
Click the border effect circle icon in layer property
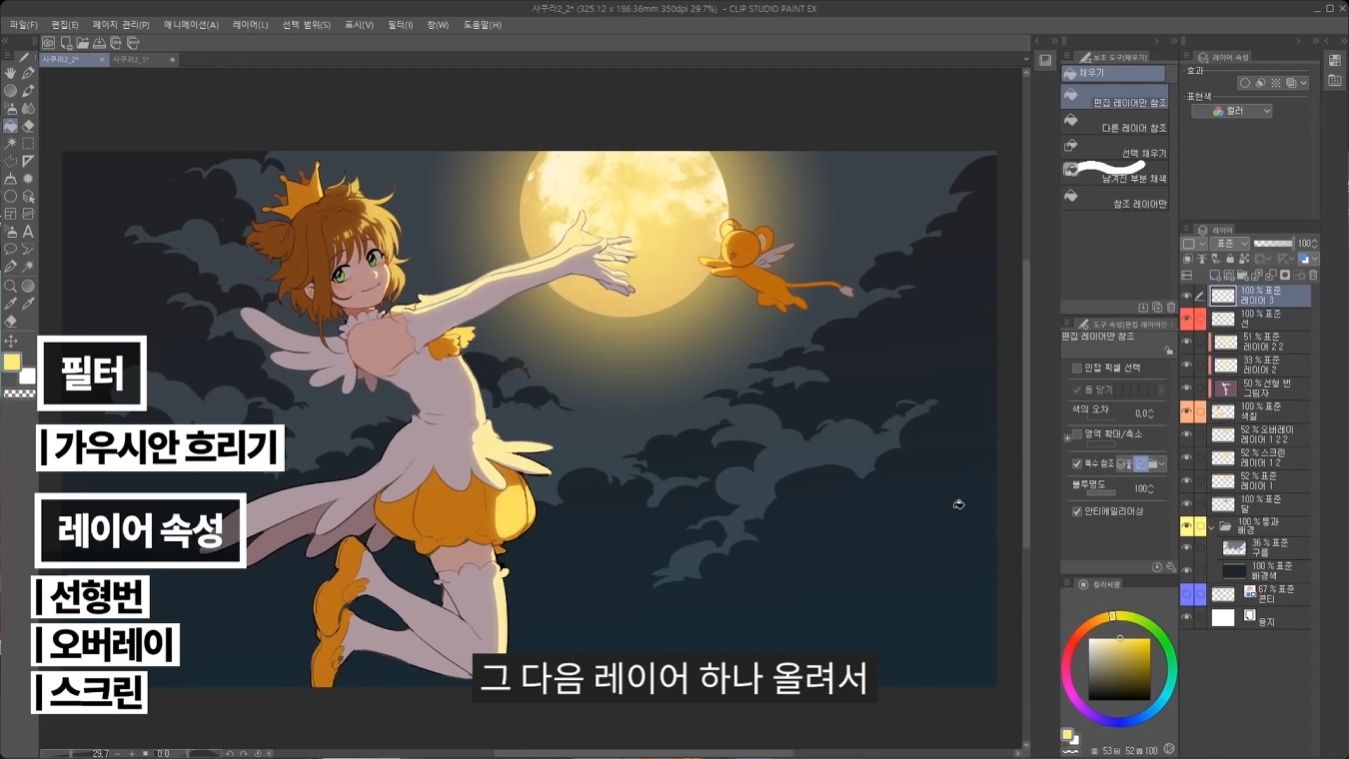(x=1245, y=83)
